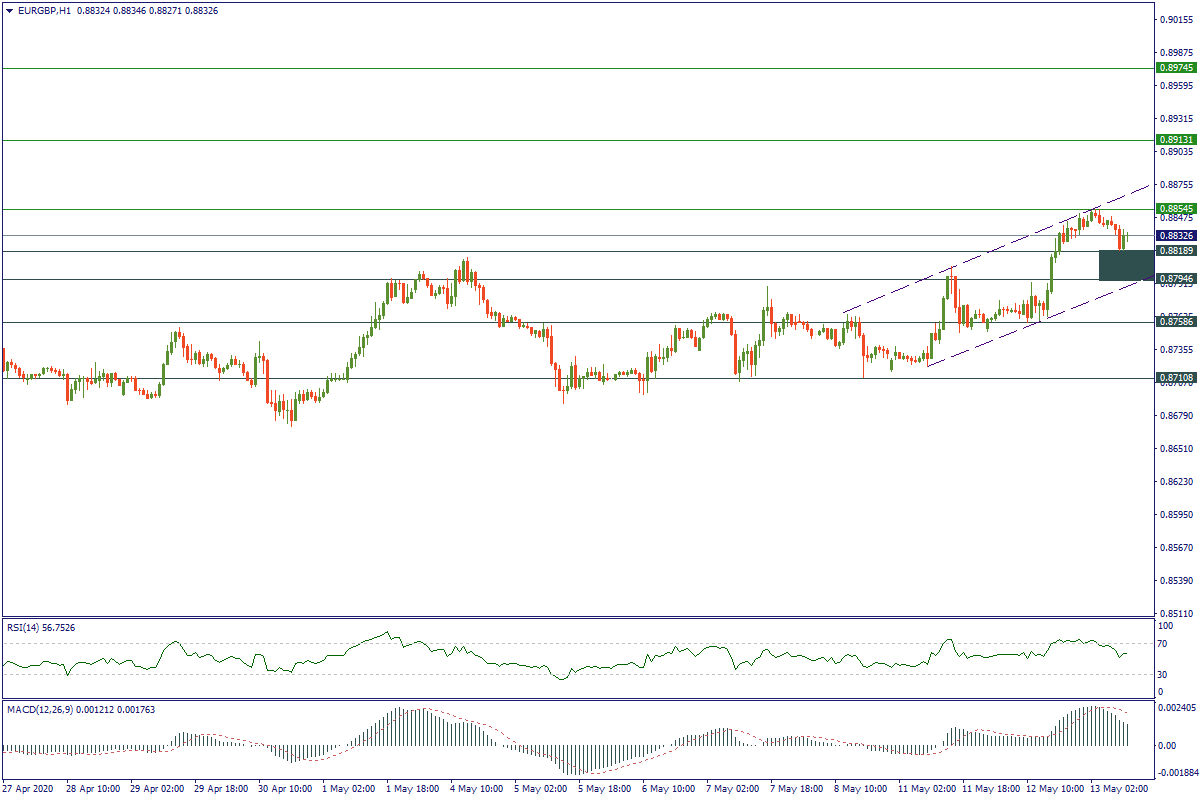Click the EURGBP,H1 chart title text

[40, 10]
